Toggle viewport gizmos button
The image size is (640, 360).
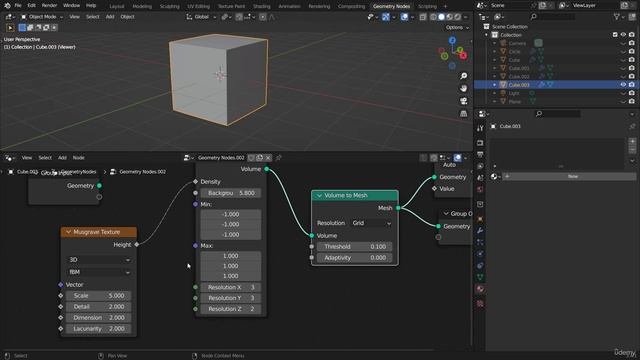pyautogui.click(x=386, y=17)
